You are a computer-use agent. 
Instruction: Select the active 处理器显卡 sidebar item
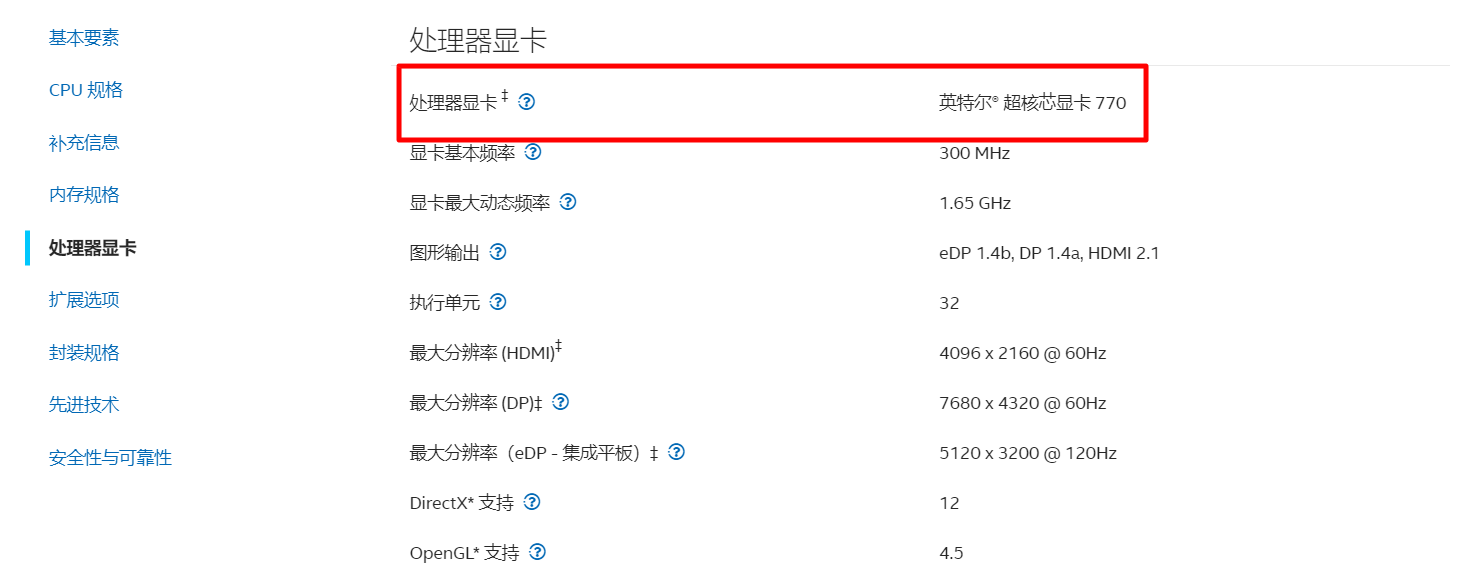[93, 248]
